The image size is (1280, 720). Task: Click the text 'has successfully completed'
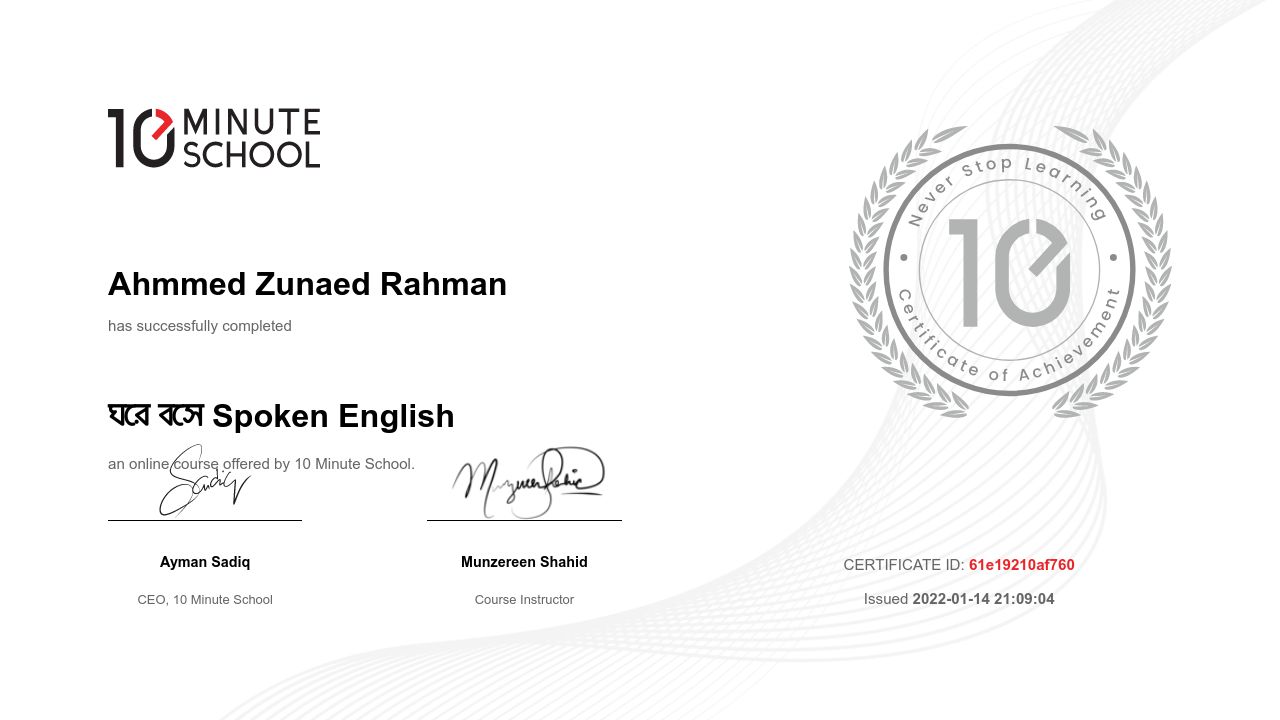tap(200, 326)
